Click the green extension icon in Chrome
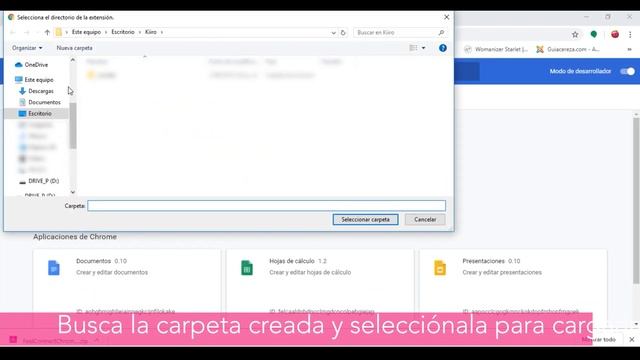 click(594, 35)
